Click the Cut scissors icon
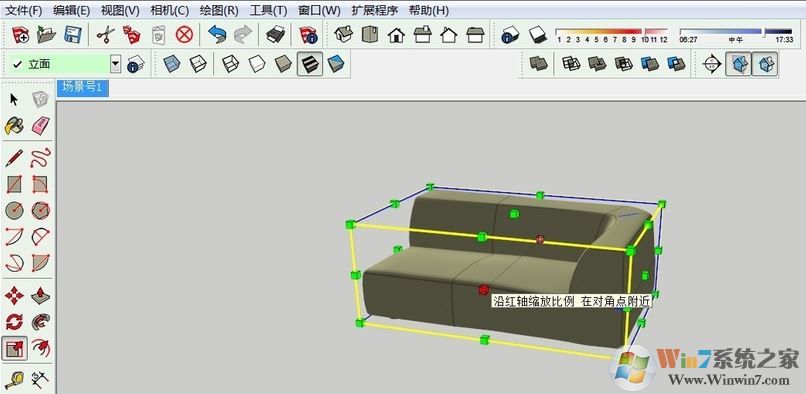 pos(105,35)
